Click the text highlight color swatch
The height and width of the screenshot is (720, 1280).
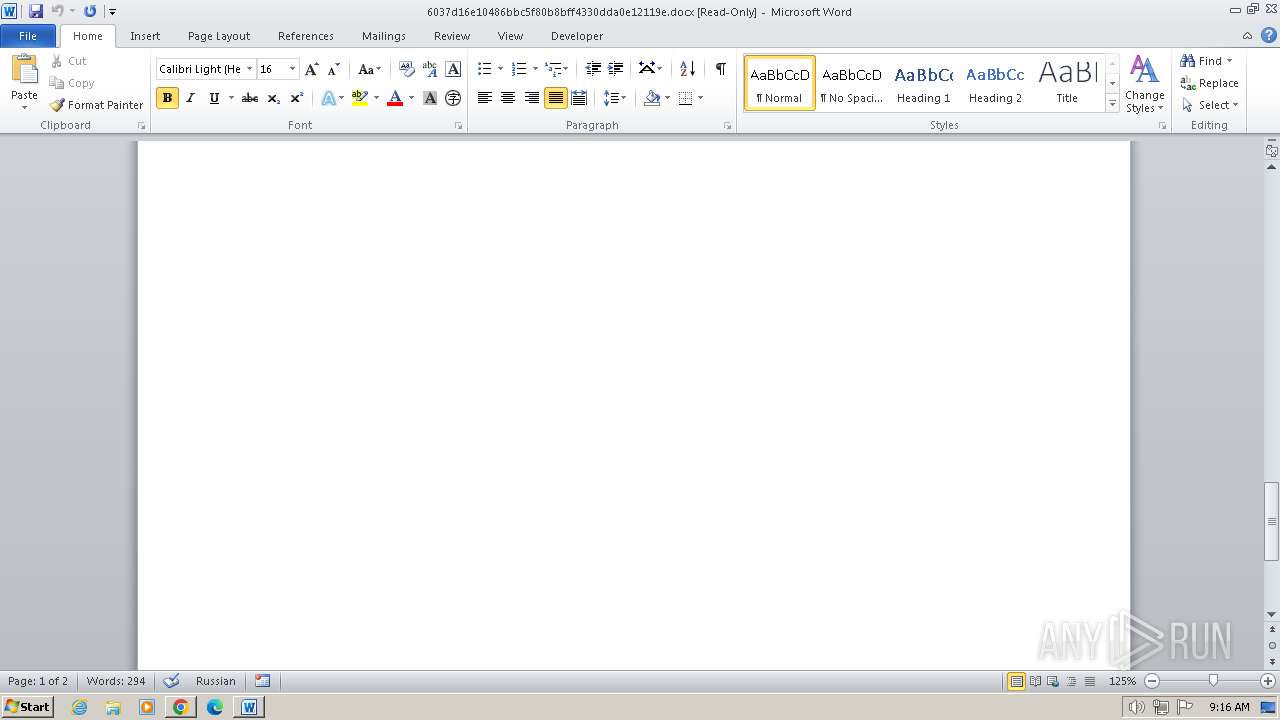[360, 98]
